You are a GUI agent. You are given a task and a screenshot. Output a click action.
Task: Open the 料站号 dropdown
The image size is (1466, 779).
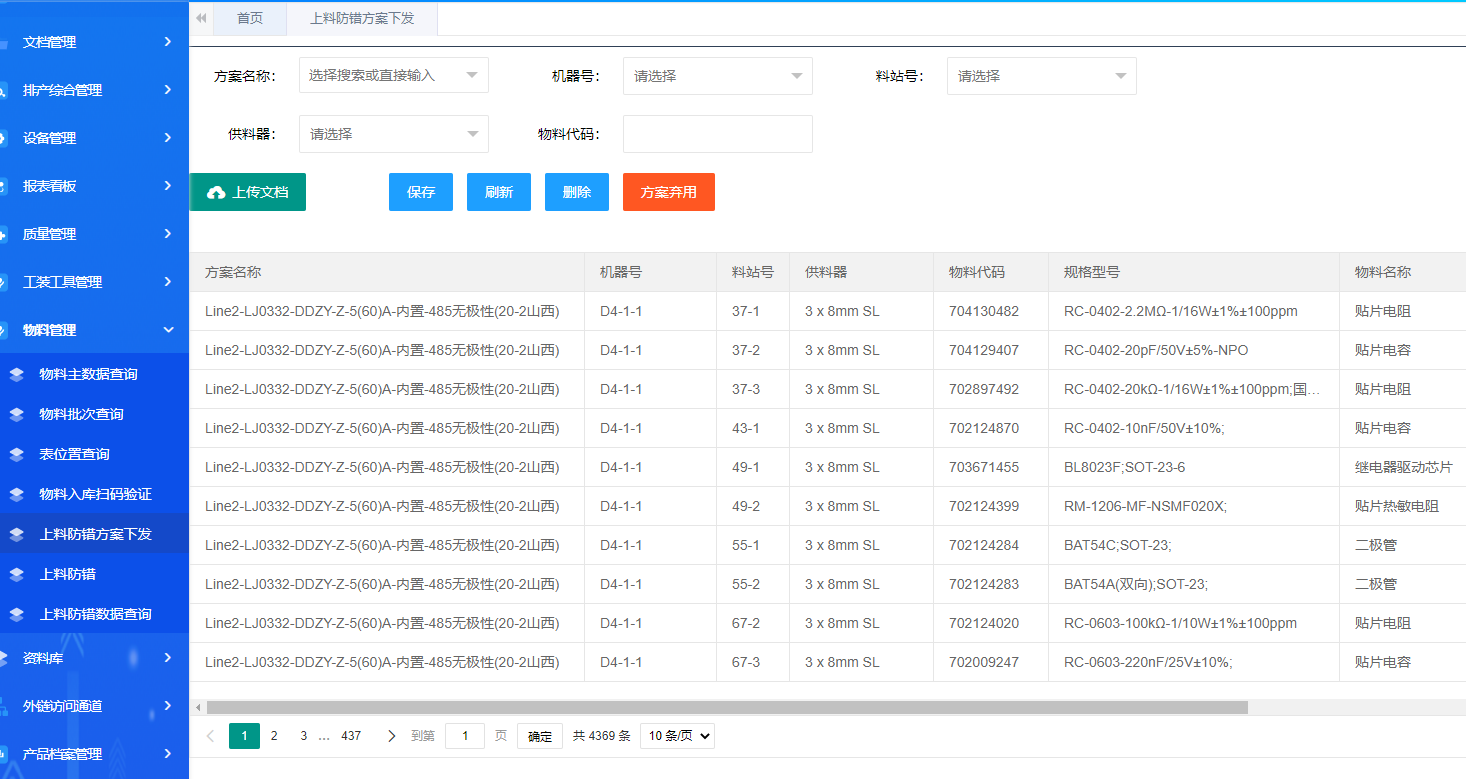[x=1041, y=76]
